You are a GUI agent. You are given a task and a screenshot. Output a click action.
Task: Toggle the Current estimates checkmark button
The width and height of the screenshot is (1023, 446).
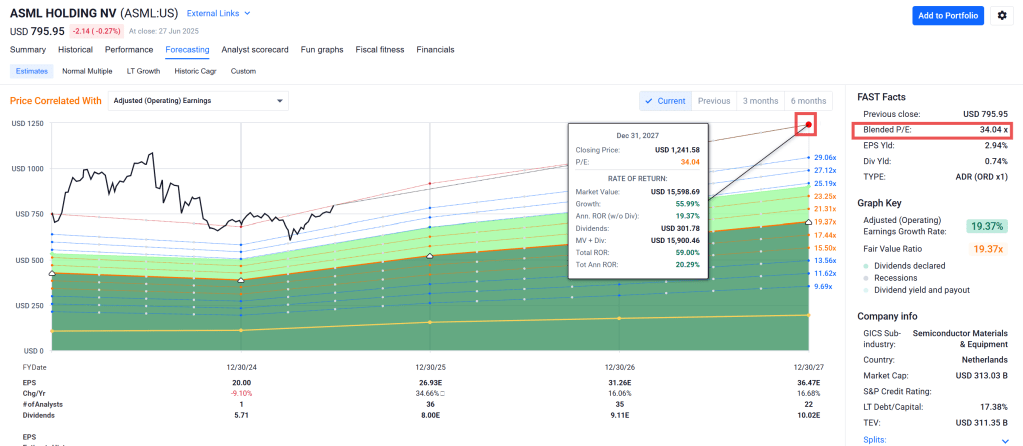click(x=665, y=101)
